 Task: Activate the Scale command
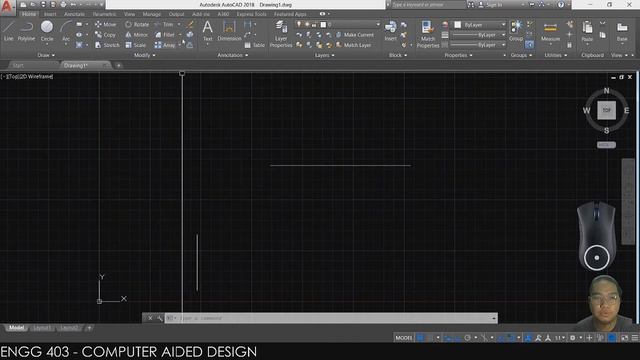pyautogui.click(x=136, y=45)
